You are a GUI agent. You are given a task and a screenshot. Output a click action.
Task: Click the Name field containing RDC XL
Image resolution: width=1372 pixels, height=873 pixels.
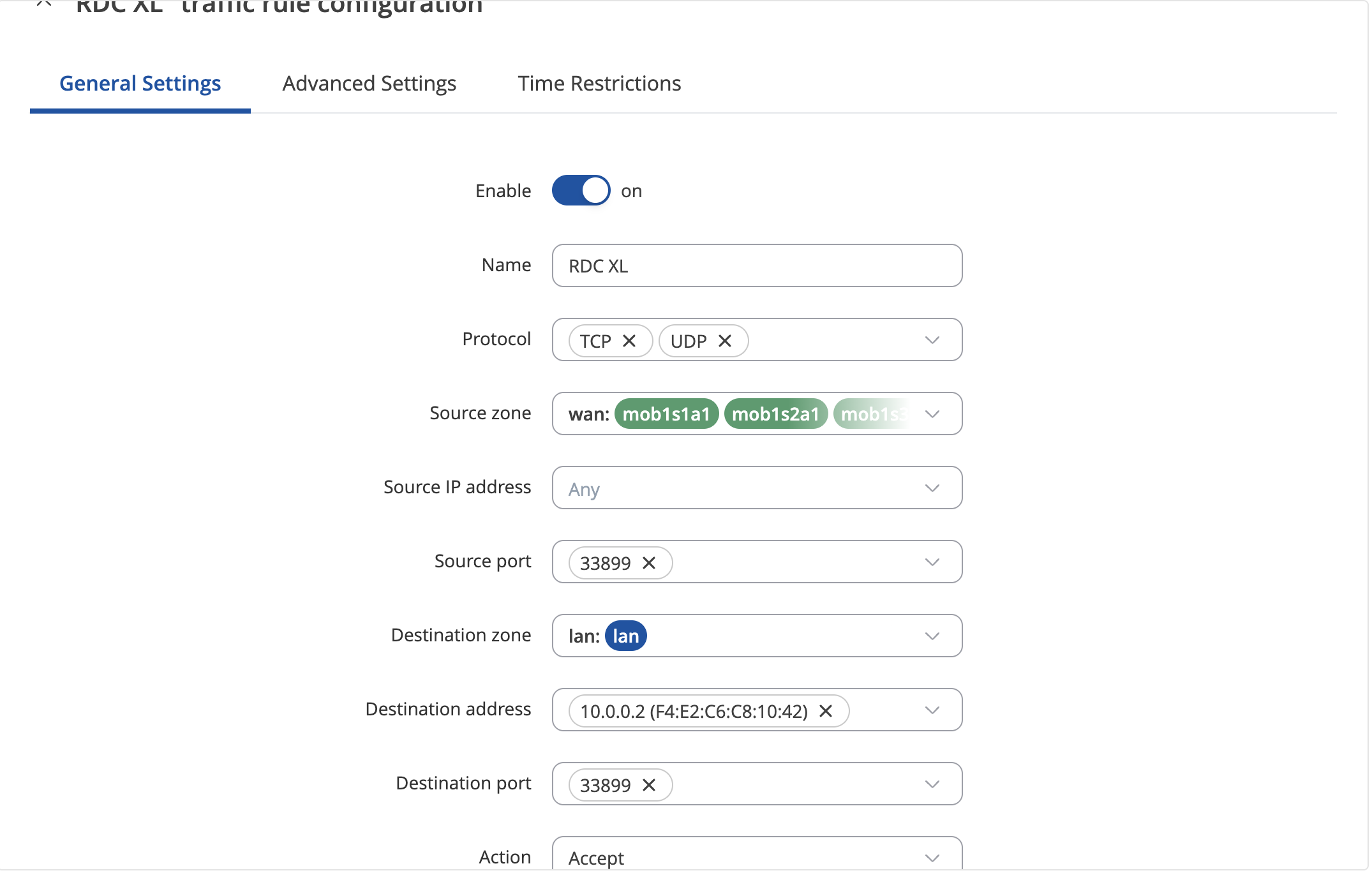coord(757,266)
